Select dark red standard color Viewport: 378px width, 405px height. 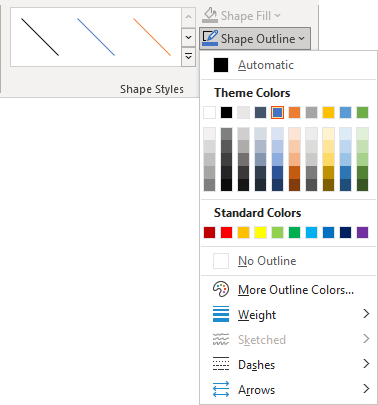tap(209, 232)
